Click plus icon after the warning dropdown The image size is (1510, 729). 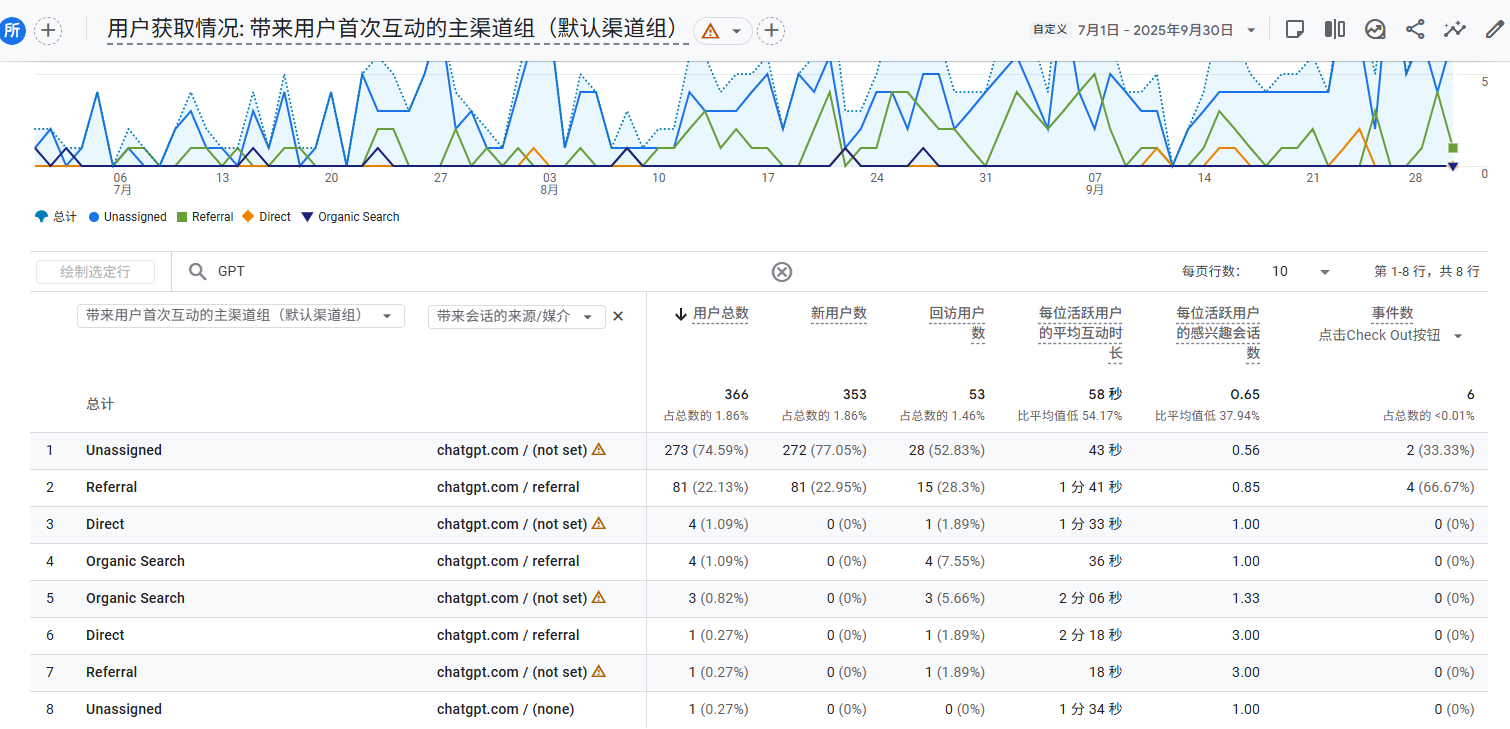coord(771,31)
